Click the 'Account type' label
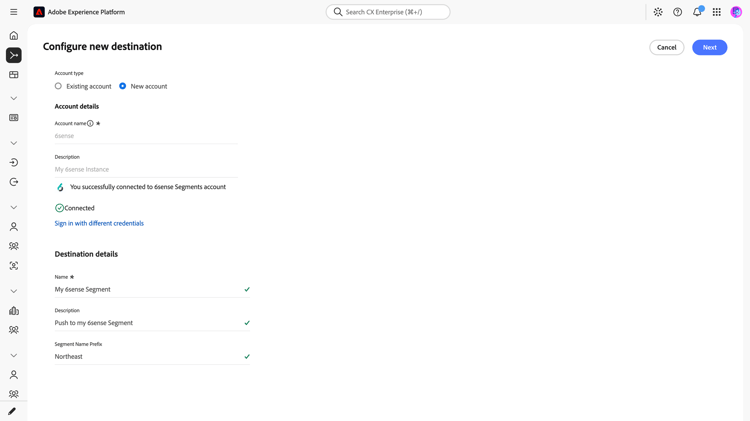750x421 pixels. point(69,73)
